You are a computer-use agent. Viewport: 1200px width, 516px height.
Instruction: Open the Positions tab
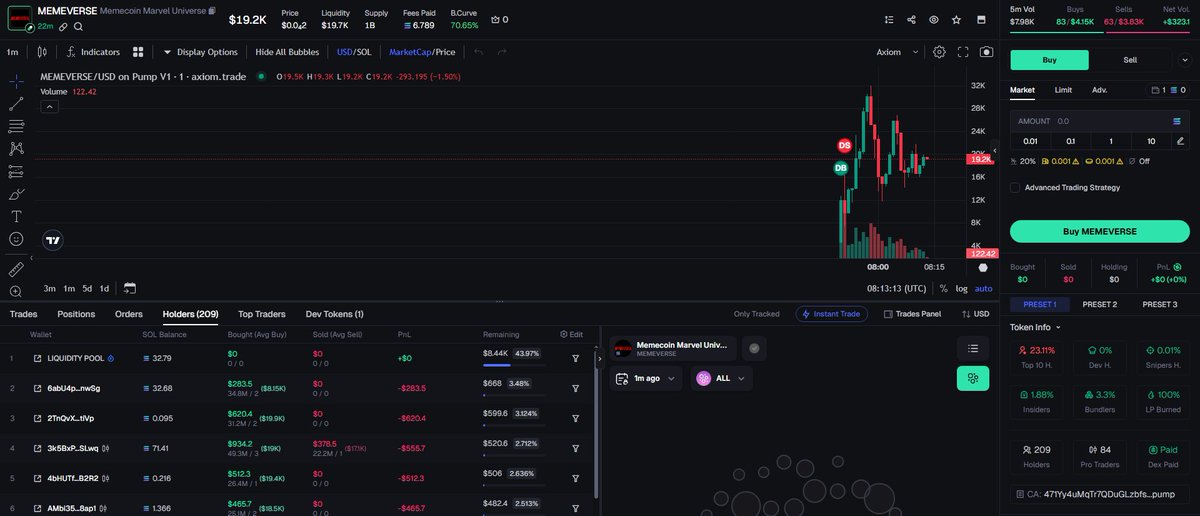76,314
